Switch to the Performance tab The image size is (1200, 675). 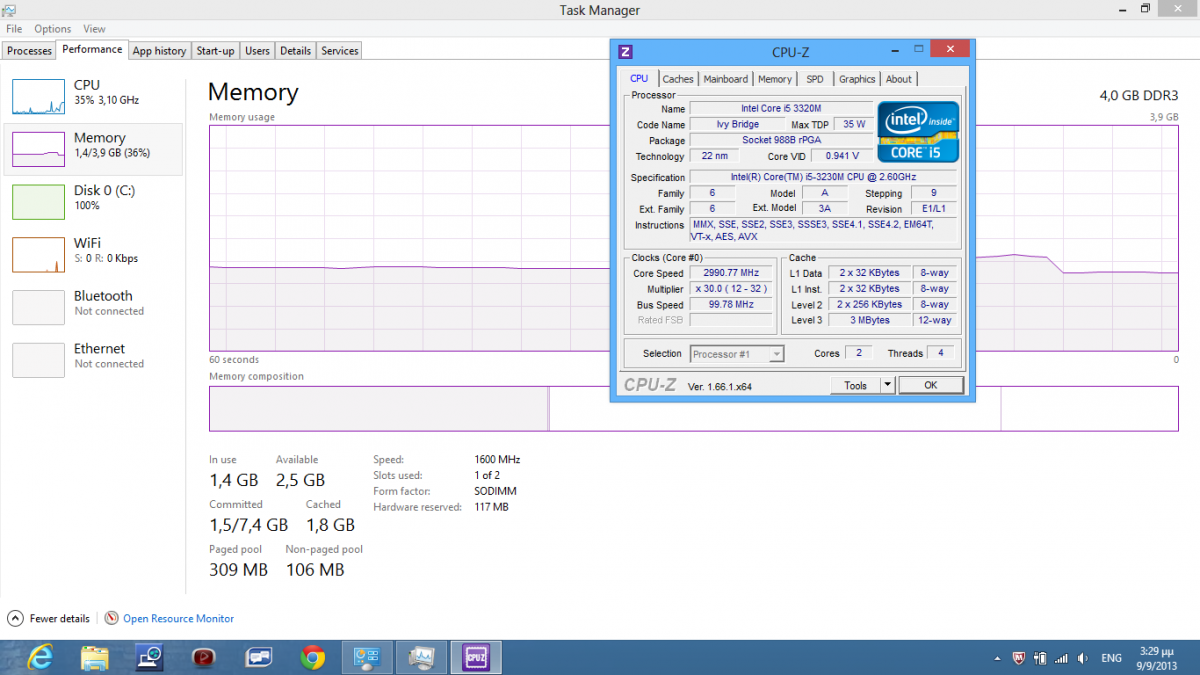coord(92,49)
